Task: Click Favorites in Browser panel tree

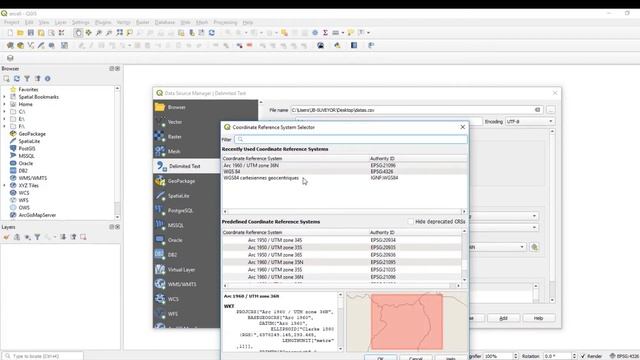Action: (28, 89)
